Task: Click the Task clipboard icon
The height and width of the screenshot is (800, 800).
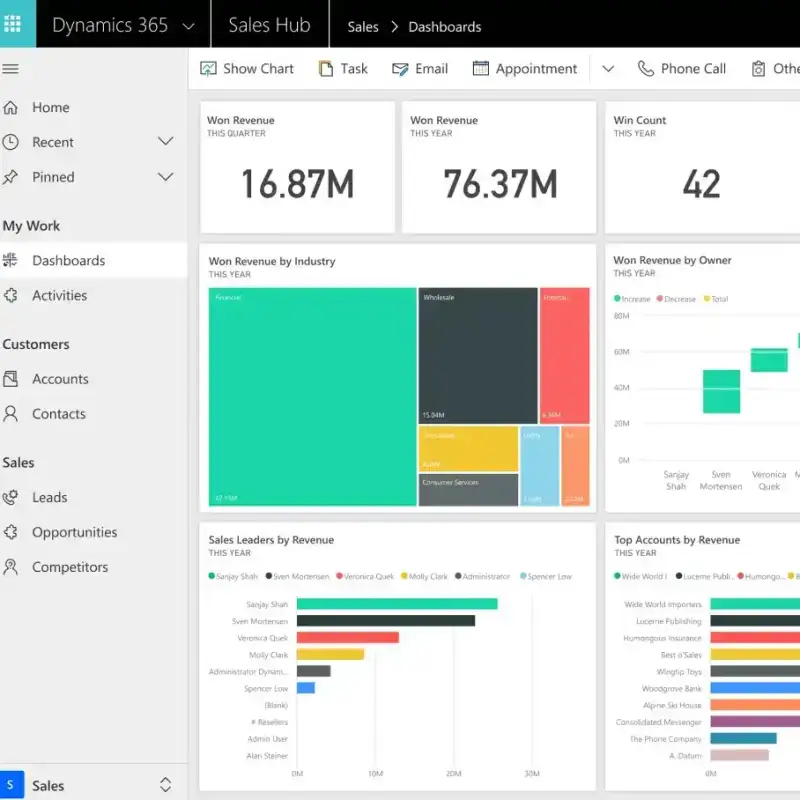Action: [x=326, y=69]
